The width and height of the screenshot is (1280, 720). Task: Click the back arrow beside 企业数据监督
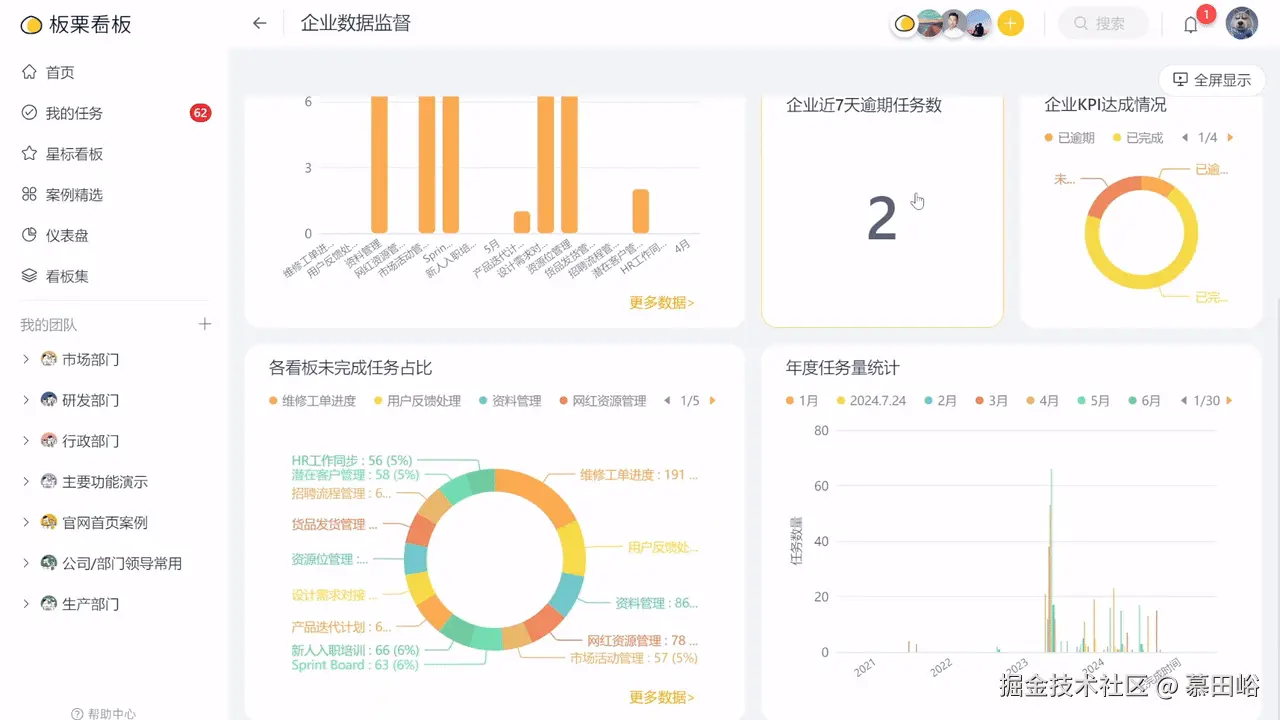tap(260, 23)
